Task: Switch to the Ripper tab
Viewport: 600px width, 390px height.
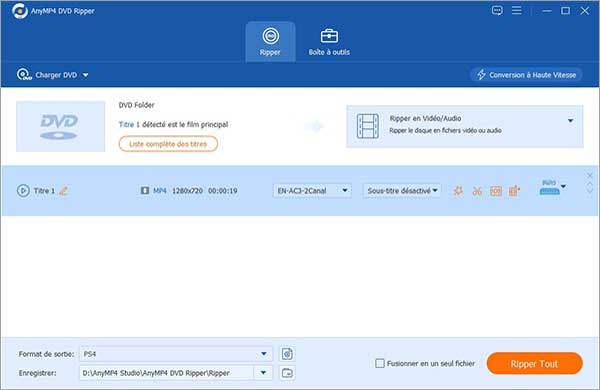Action: pyautogui.click(x=270, y=42)
